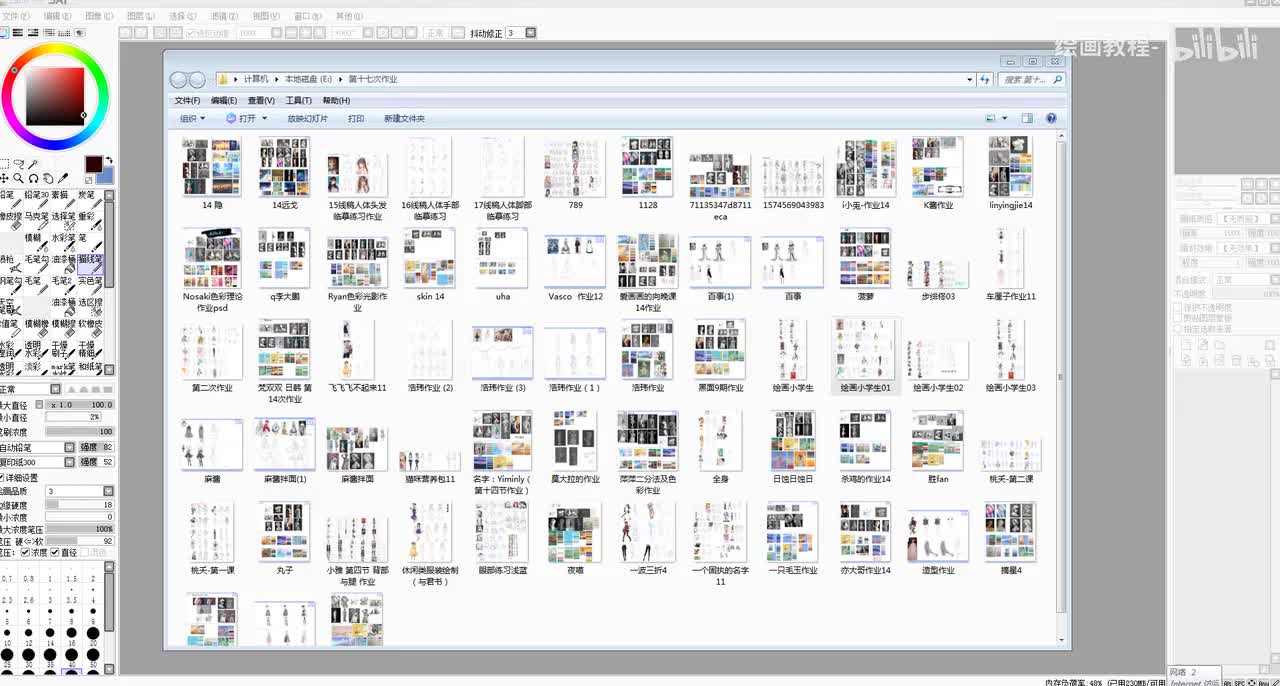This screenshot has width=1280, height=686.
Task: Enable 指定选取来源 checkbox
Action: (1177, 329)
